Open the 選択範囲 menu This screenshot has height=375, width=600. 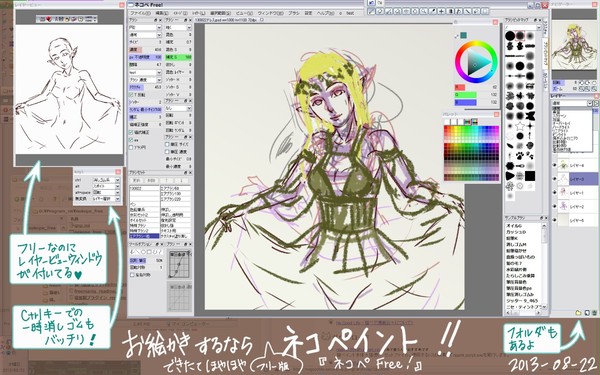coord(220,13)
